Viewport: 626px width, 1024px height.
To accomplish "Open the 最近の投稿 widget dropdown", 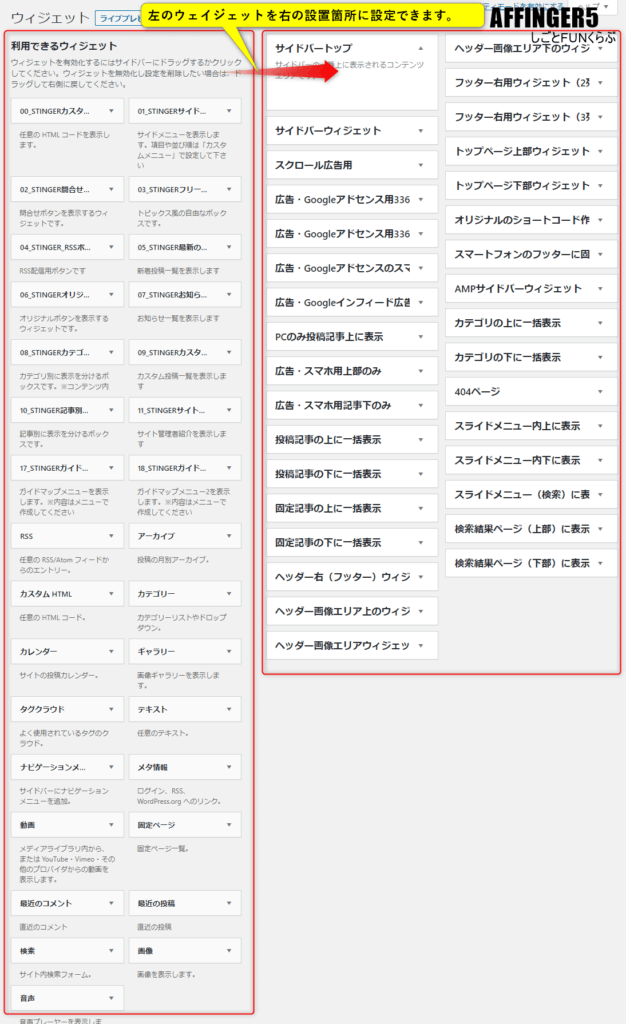I will click(229, 903).
